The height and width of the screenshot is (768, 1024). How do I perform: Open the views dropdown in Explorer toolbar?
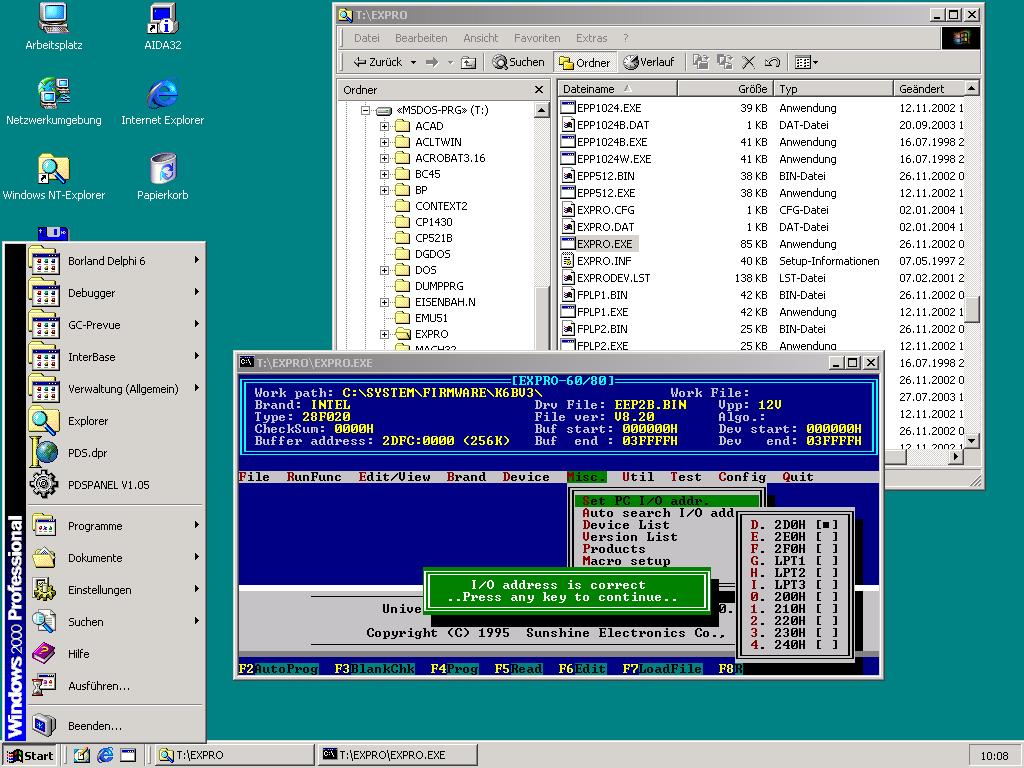806,62
